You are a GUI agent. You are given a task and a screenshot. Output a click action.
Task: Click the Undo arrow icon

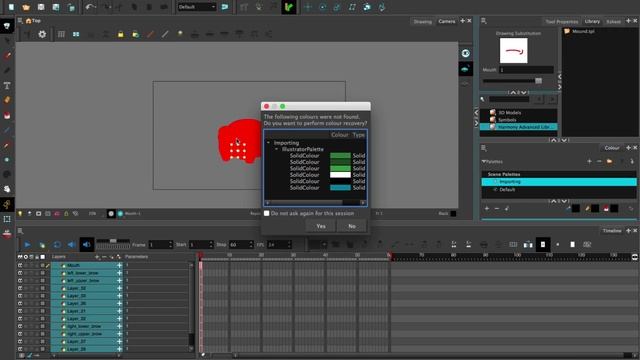coord(91,7)
